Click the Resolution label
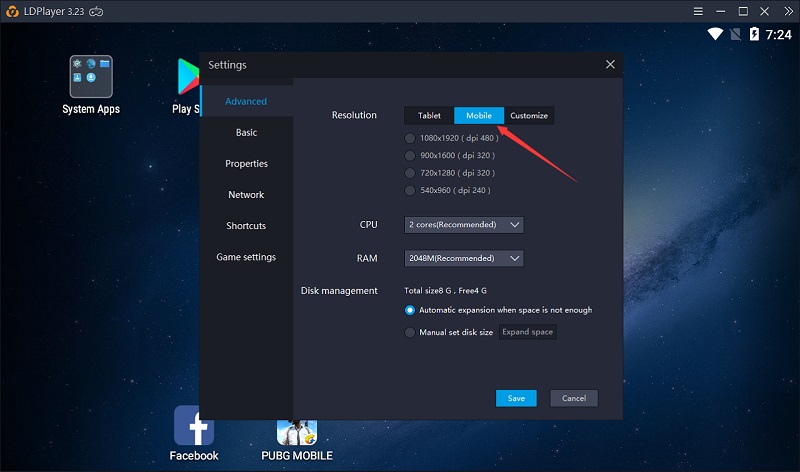Image resolution: width=800 pixels, height=472 pixels. (354, 115)
